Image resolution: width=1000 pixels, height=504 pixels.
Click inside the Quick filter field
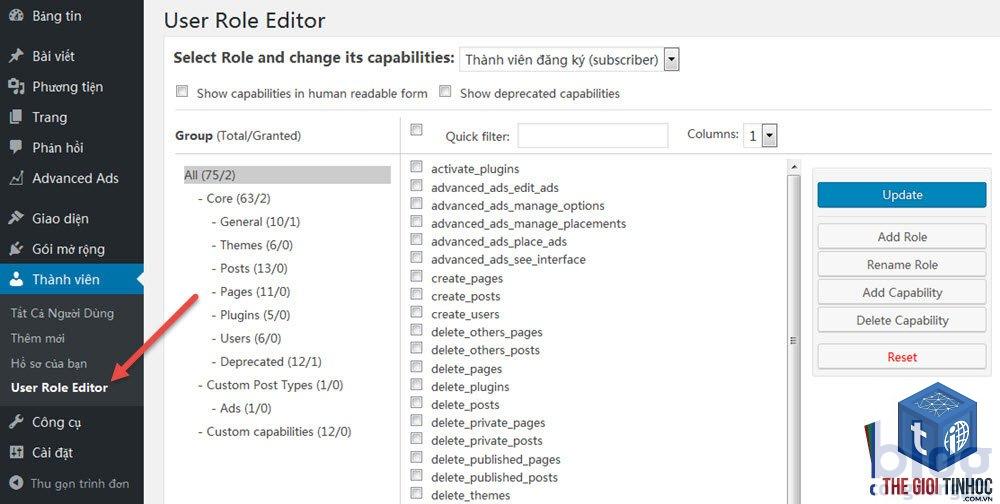pos(593,136)
